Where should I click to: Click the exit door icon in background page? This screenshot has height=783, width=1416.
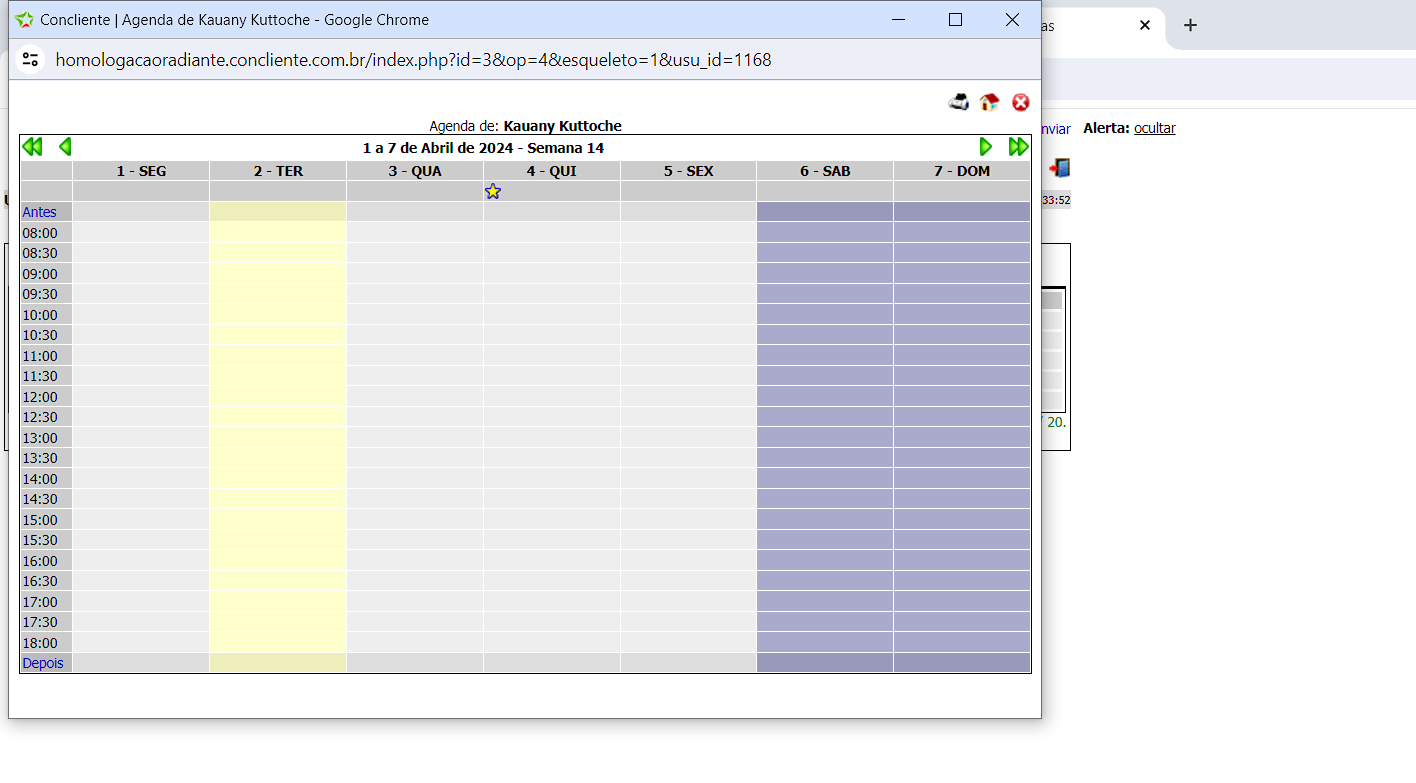tap(1059, 168)
